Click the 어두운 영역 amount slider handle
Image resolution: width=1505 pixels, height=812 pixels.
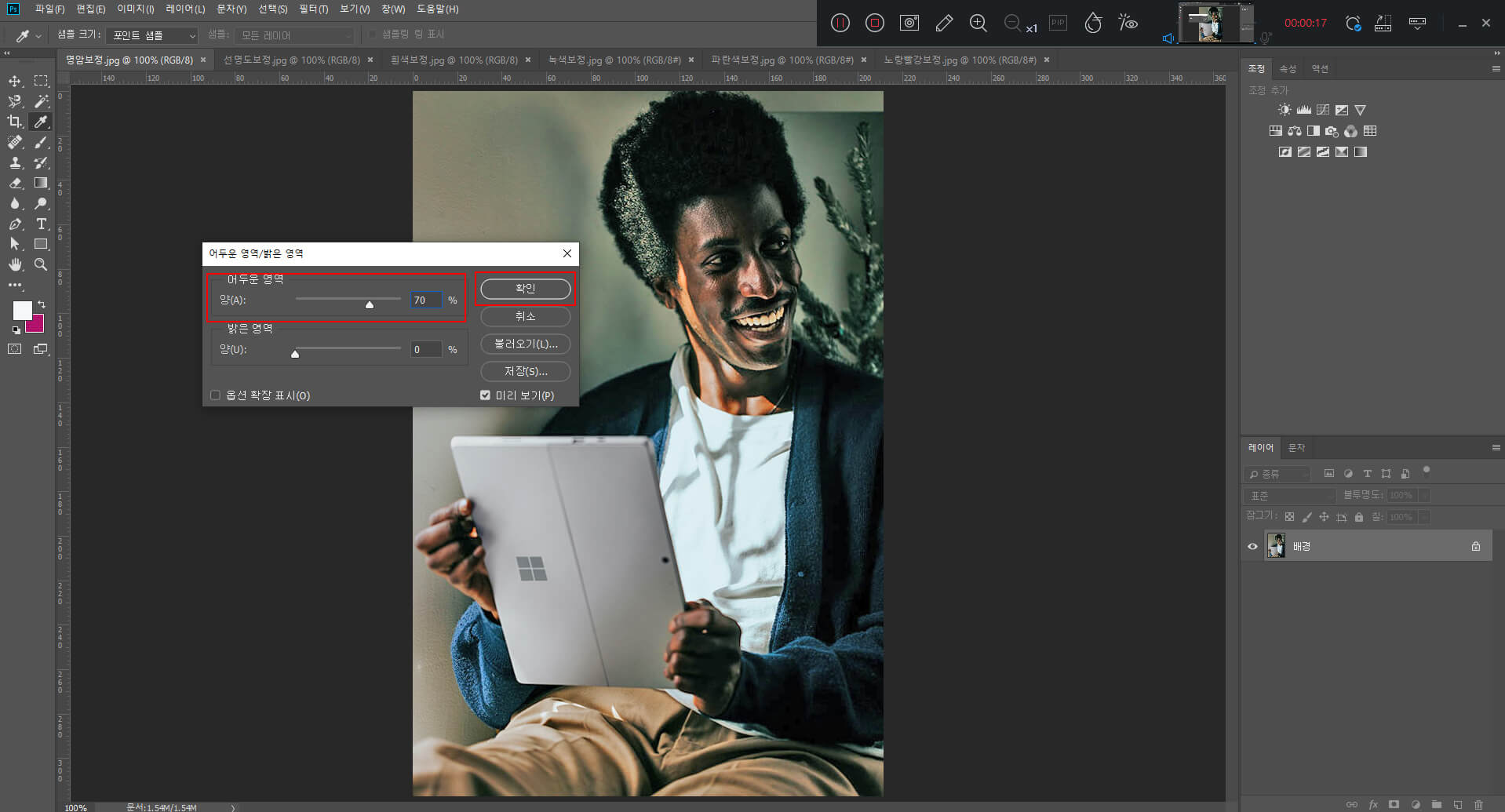(x=370, y=304)
